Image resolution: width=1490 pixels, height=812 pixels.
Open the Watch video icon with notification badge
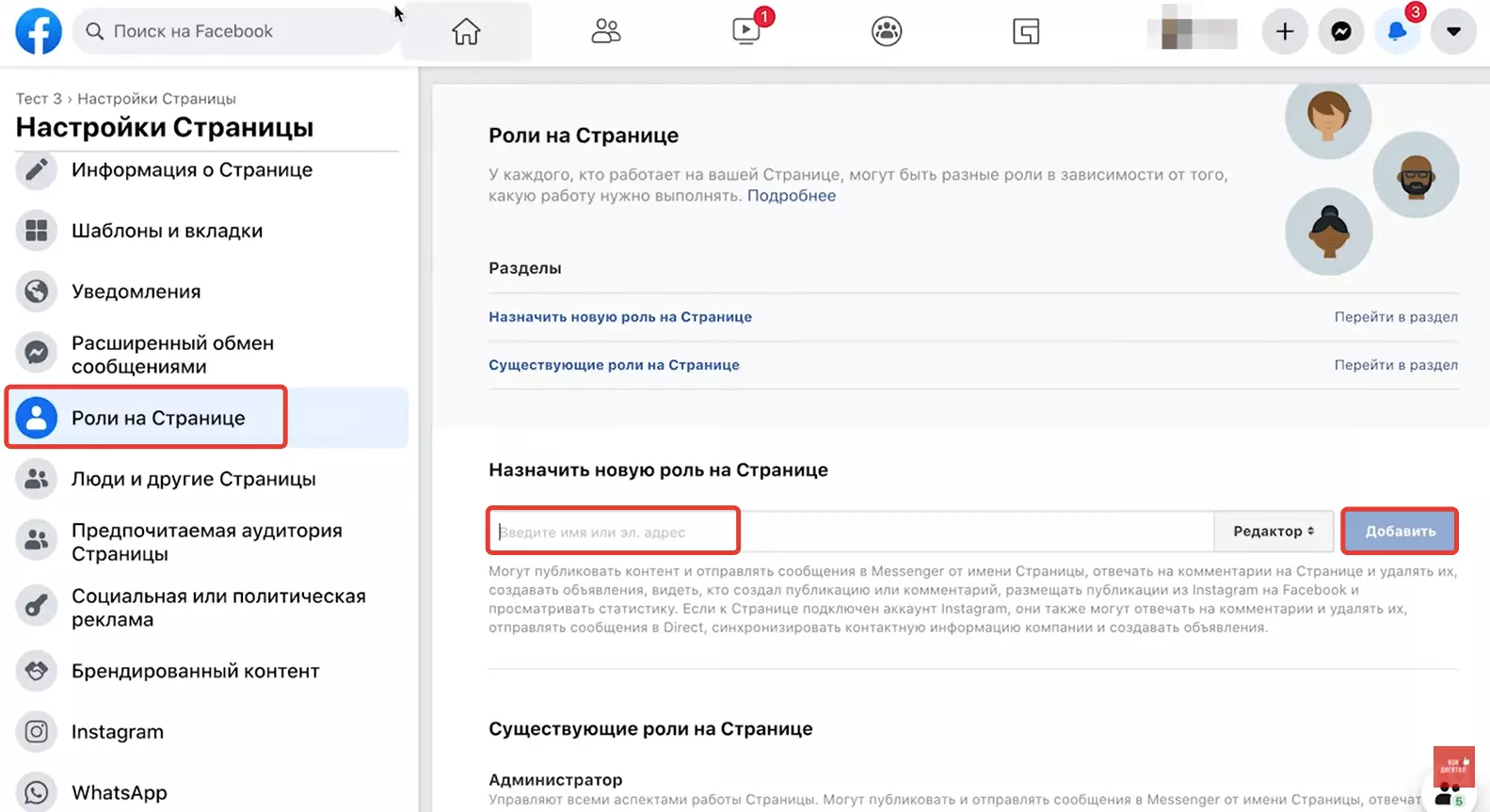click(x=746, y=31)
